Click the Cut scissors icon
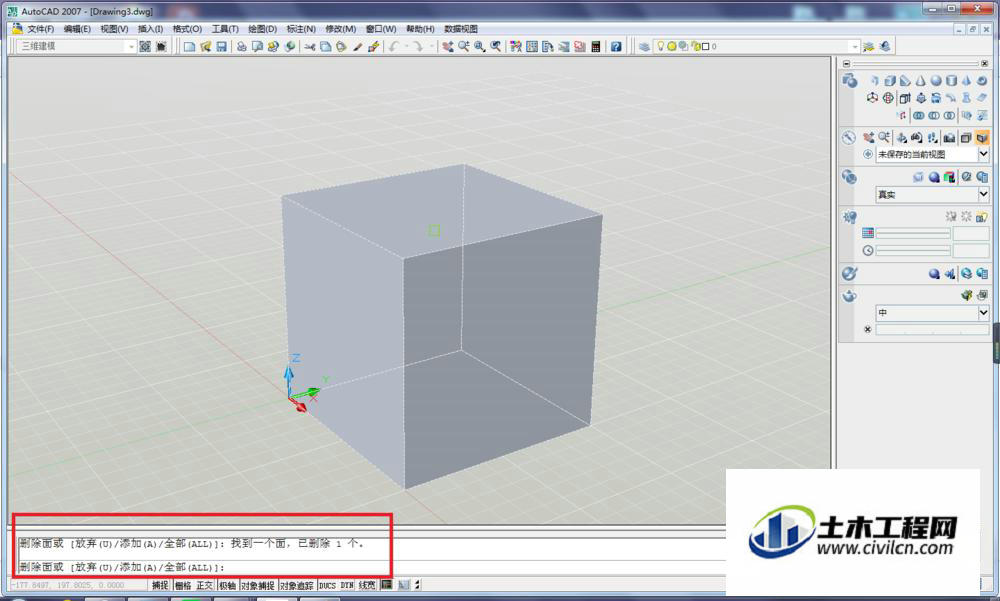Image resolution: width=1000 pixels, height=601 pixels. click(x=309, y=47)
